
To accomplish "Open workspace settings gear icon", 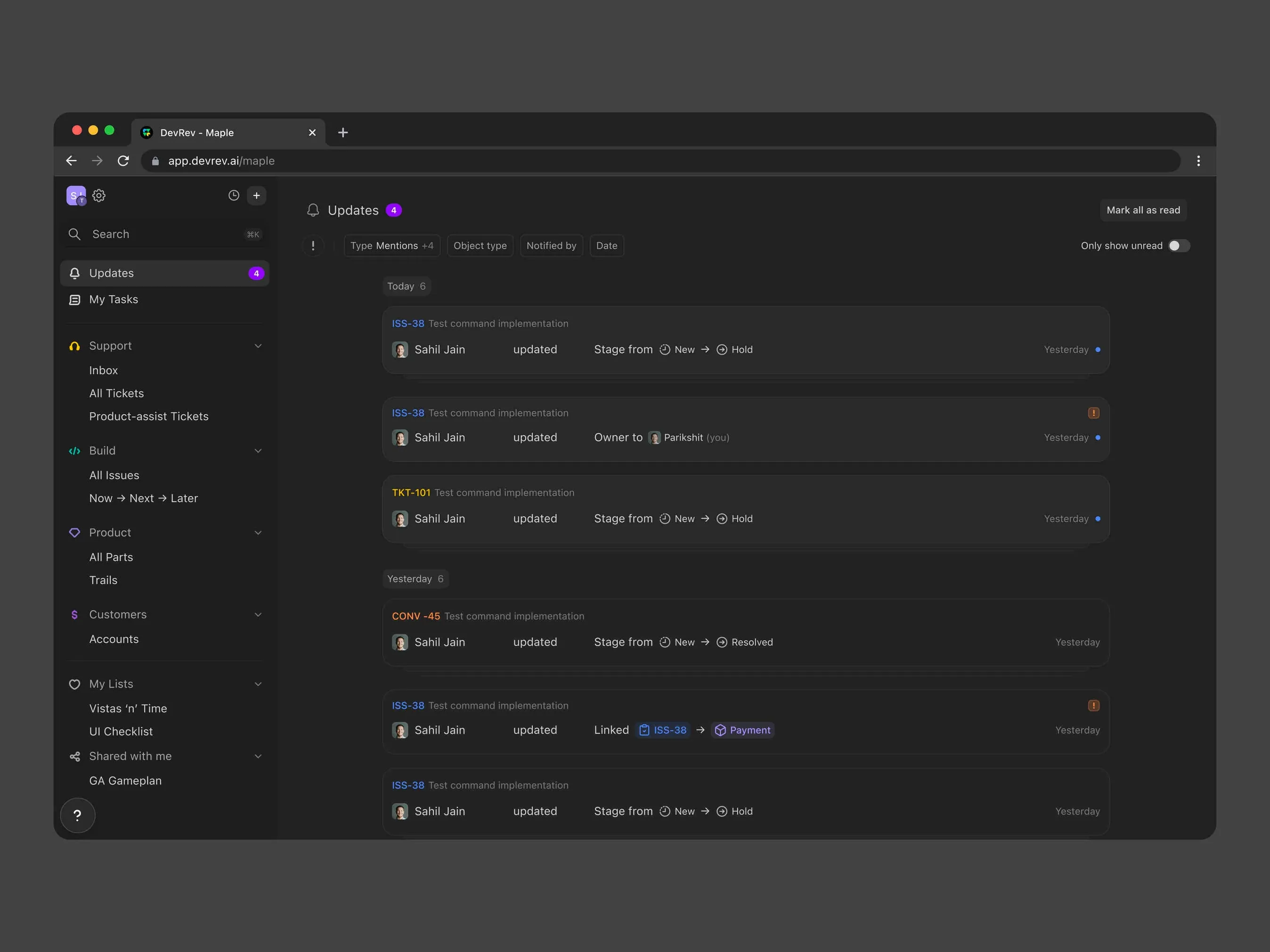I will click(x=99, y=196).
